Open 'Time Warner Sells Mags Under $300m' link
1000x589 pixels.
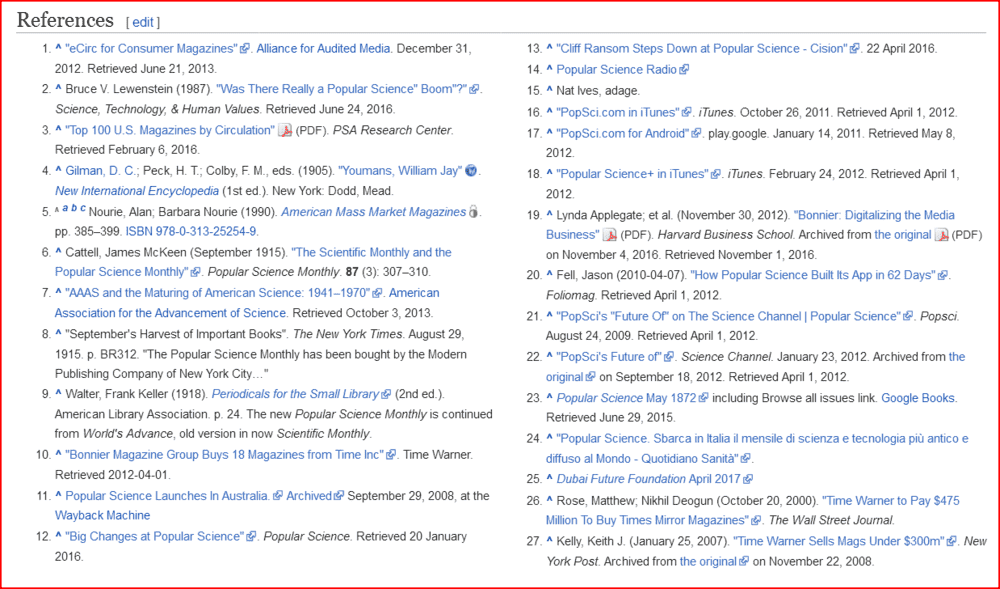tap(838, 541)
